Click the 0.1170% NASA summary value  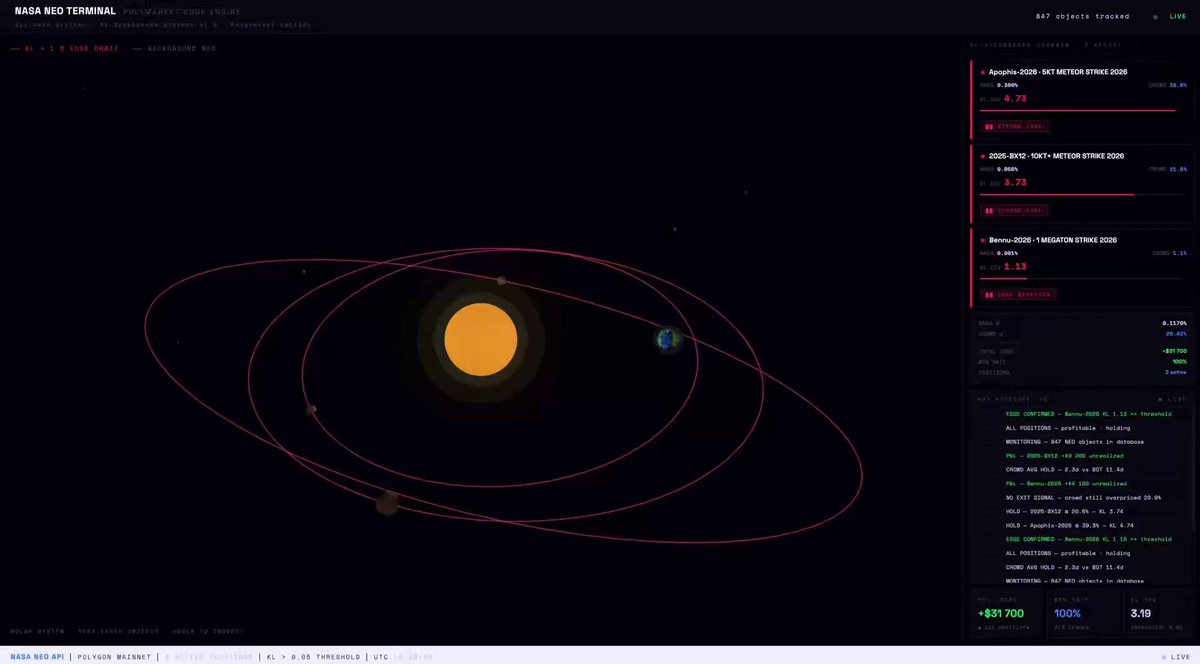[x=1174, y=323]
